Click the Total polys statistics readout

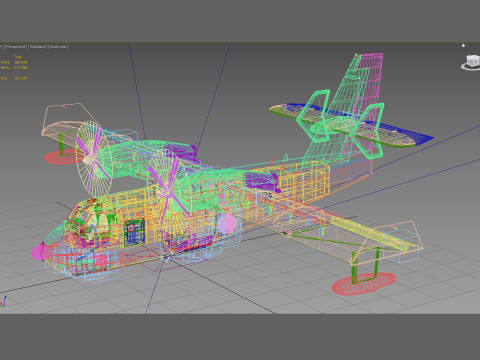(x=14, y=62)
